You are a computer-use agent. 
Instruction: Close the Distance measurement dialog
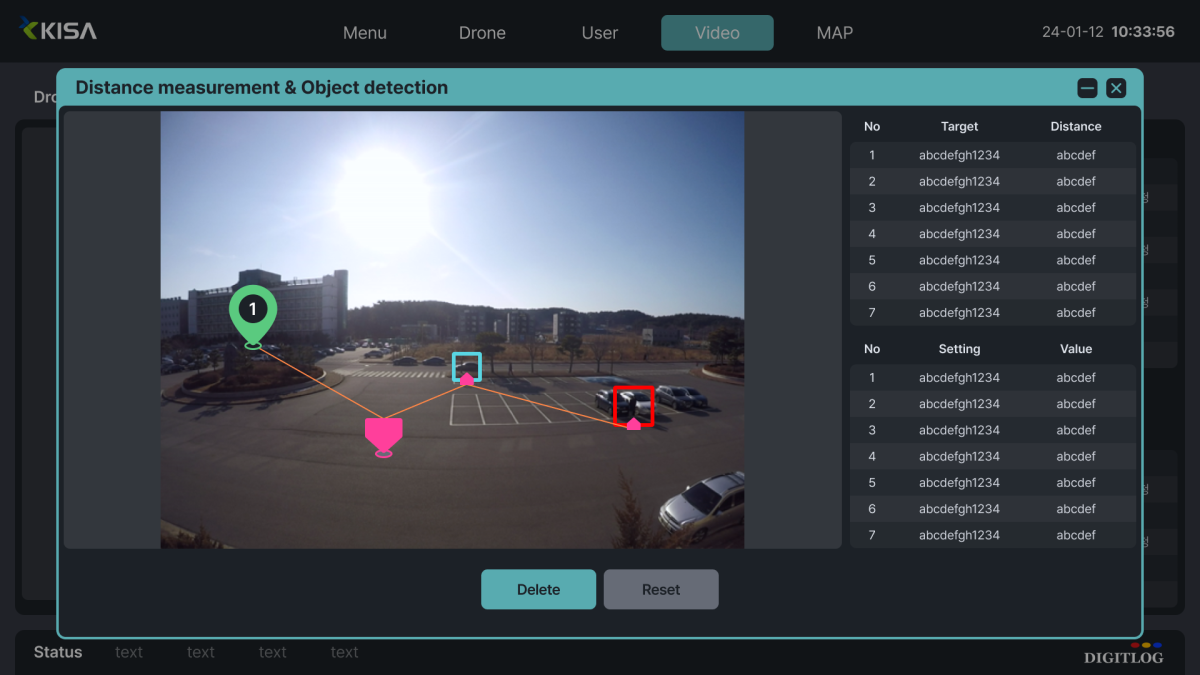pyautogui.click(x=1116, y=88)
